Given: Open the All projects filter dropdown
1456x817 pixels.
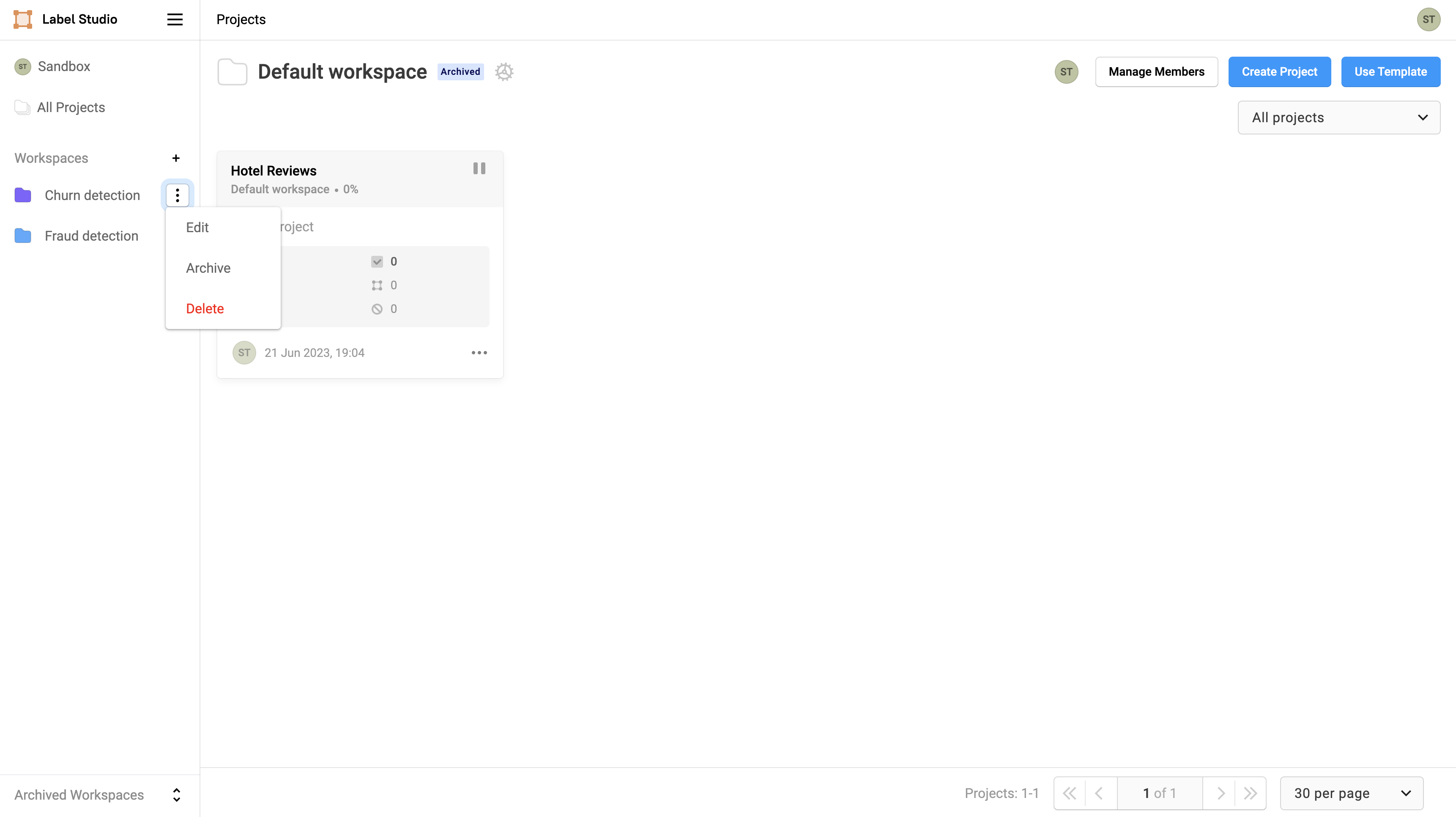Looking at the screenshot, I should 1338,118.
